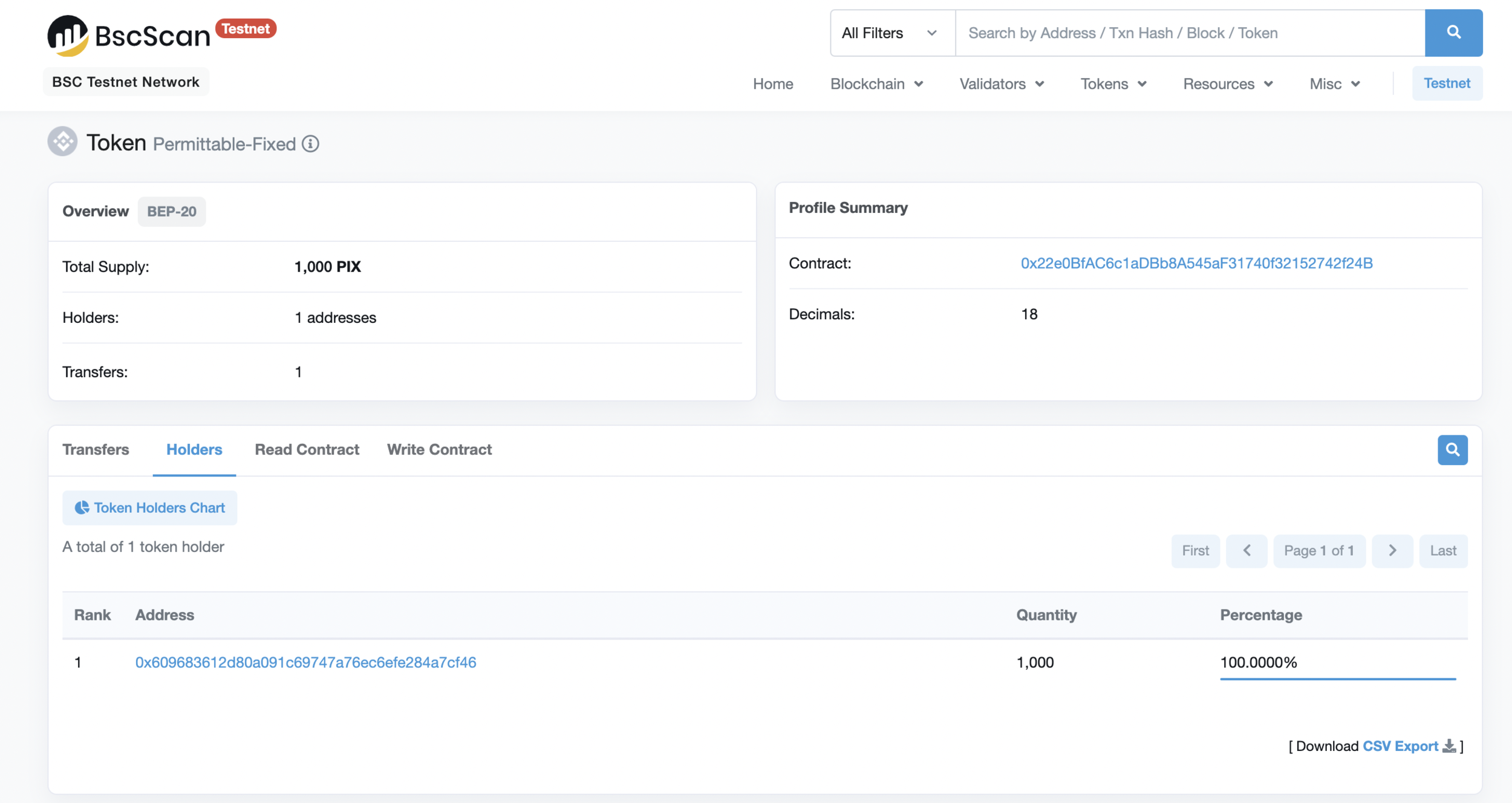
Task: Expand the Blockchain menu
Action: click(876, 84)
